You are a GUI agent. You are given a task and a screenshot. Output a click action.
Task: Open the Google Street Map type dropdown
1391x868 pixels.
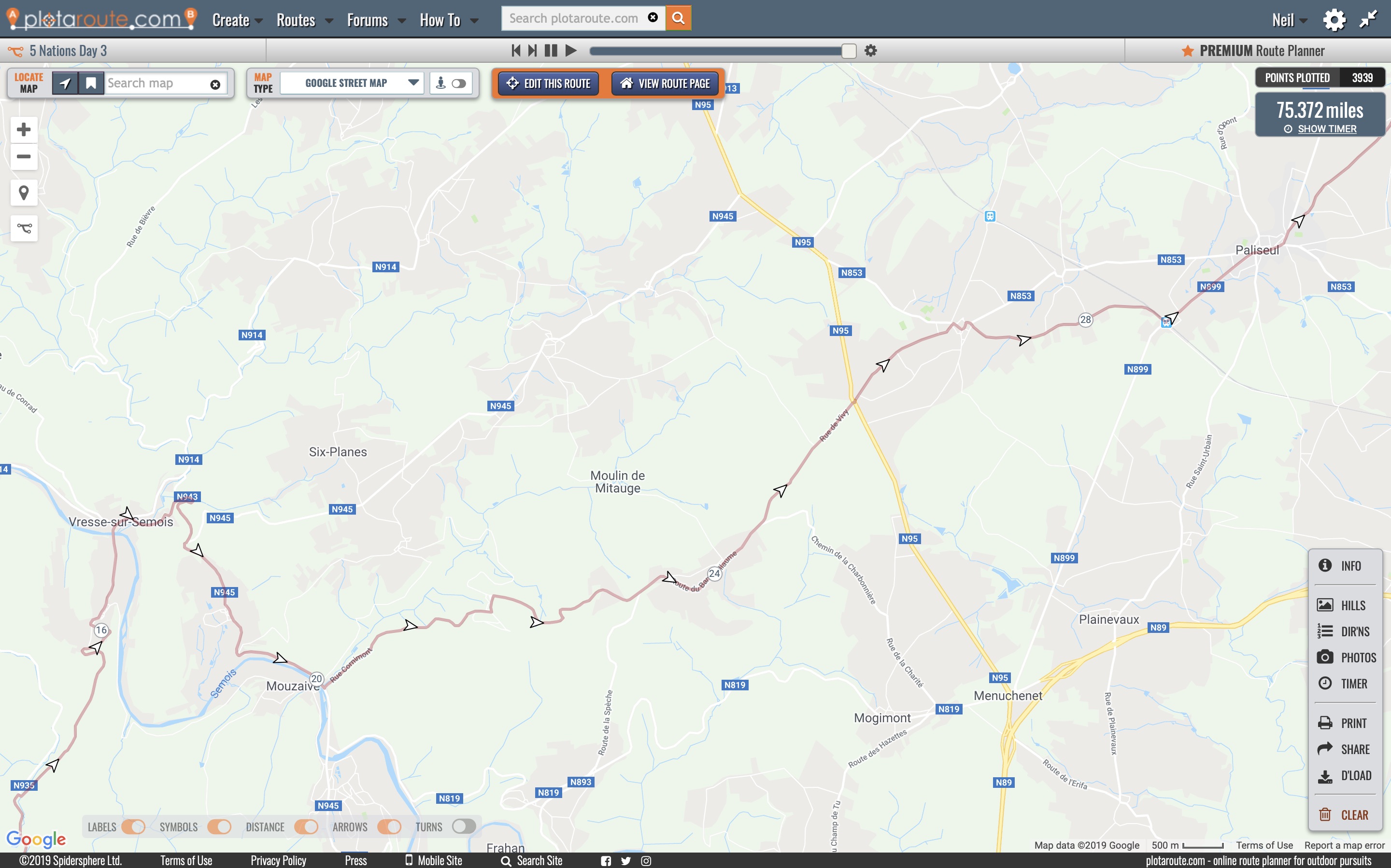(352, 84)
